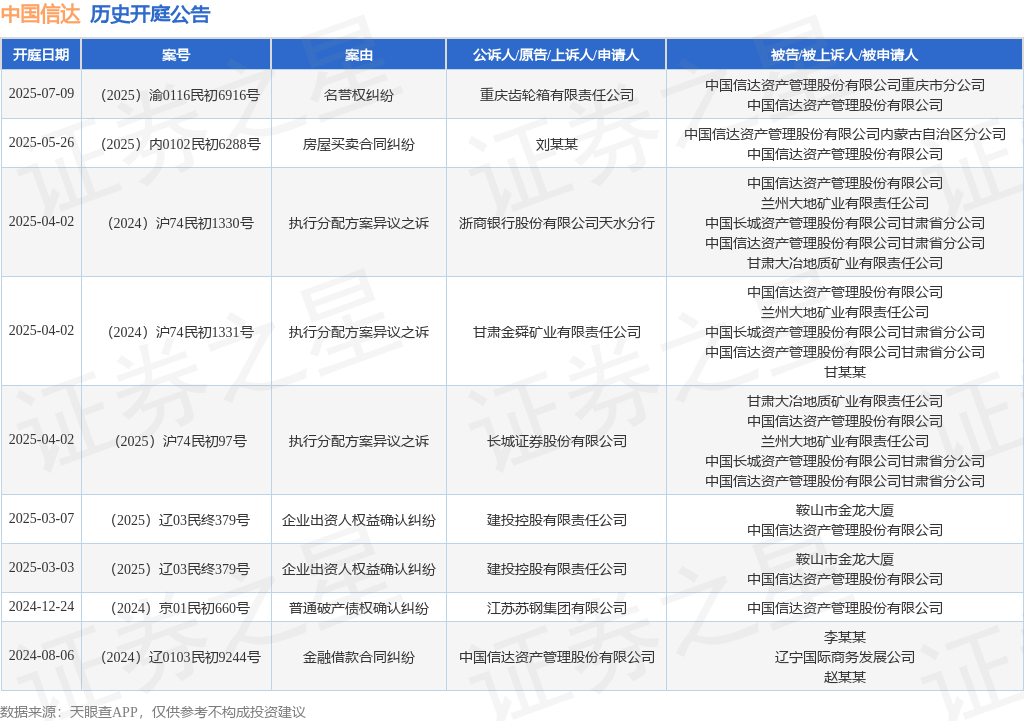Click the 公诉人/原告/上诉人/申请人 column header
Viewport: 1024px width, 721px height.
(x=556, y=55)
